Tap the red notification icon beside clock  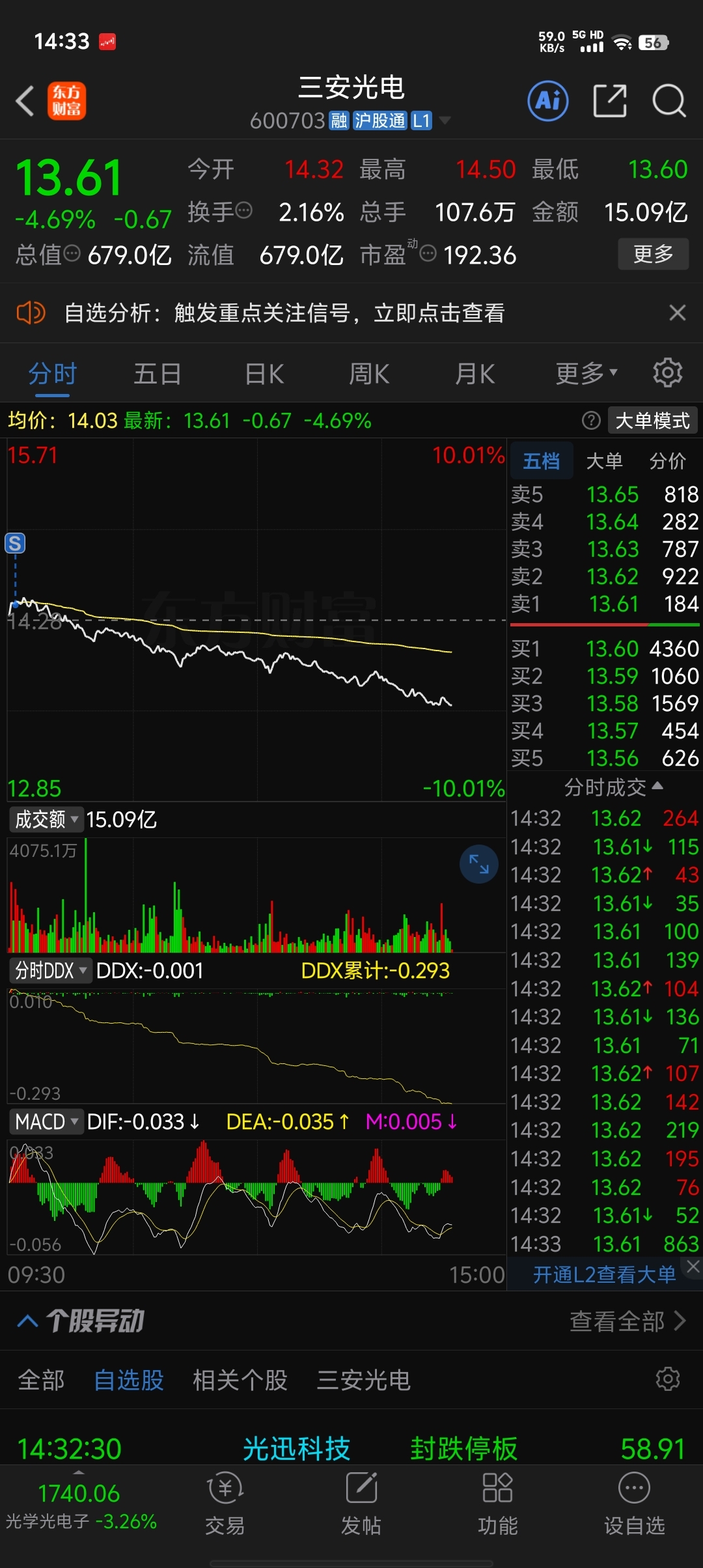coord(107,42)
